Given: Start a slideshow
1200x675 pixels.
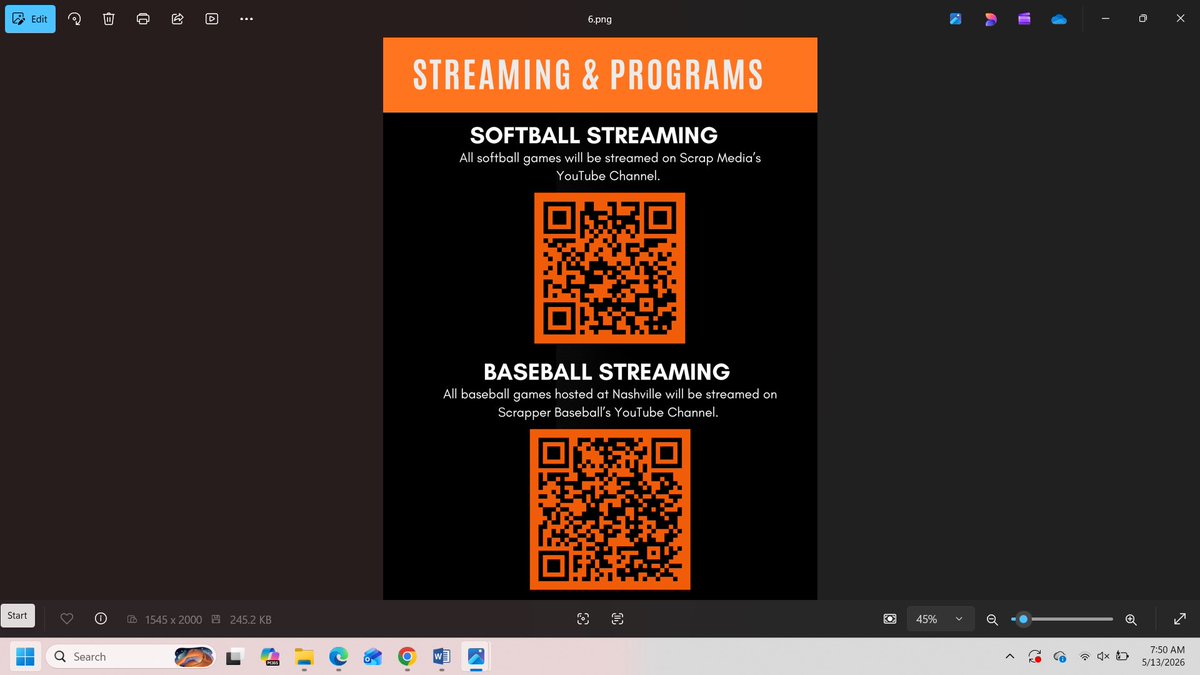Looking at the screenshot, I should pos(211,18).
